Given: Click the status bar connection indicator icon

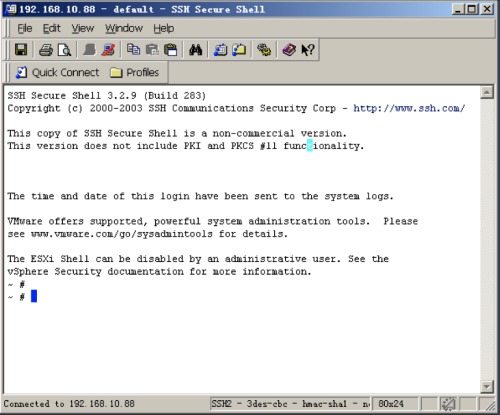Looking at the screenshot, I should pyautogui.click(x=448, y=404).
